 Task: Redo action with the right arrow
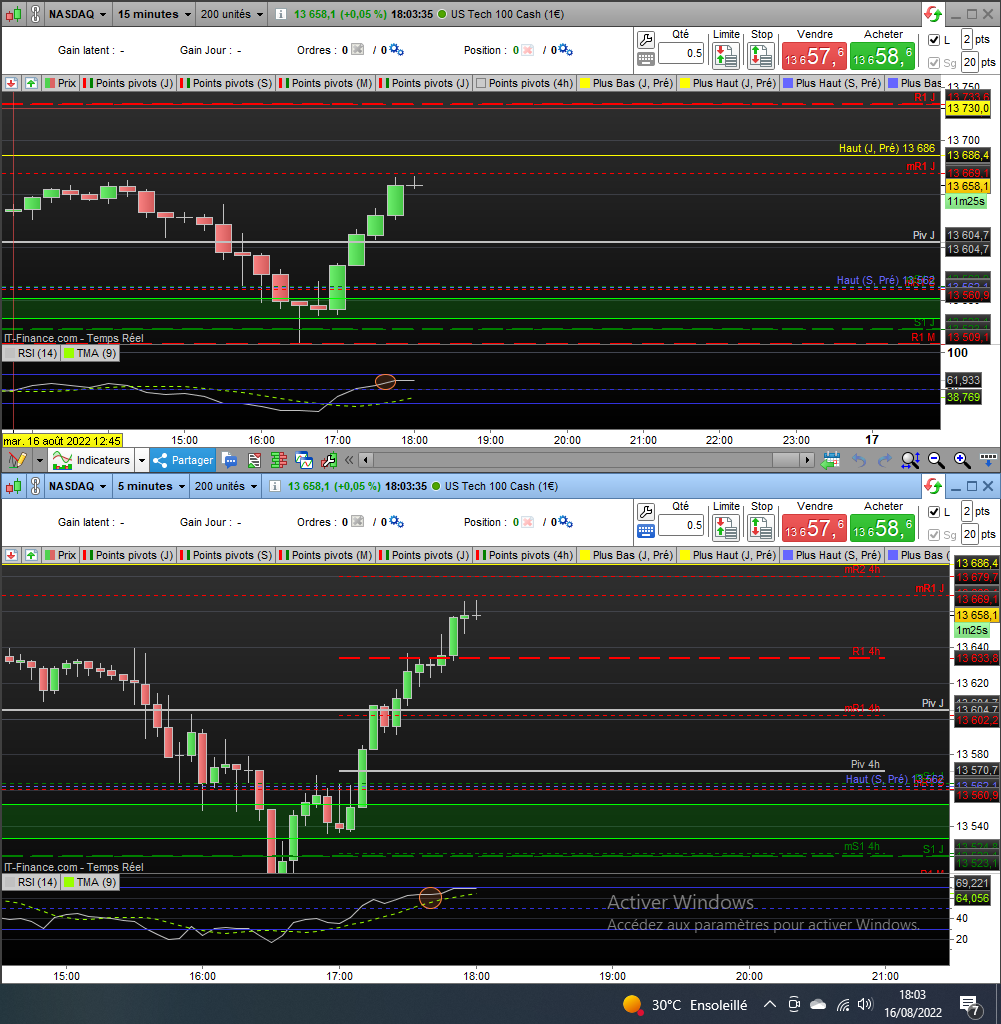(x=884, y=460)
